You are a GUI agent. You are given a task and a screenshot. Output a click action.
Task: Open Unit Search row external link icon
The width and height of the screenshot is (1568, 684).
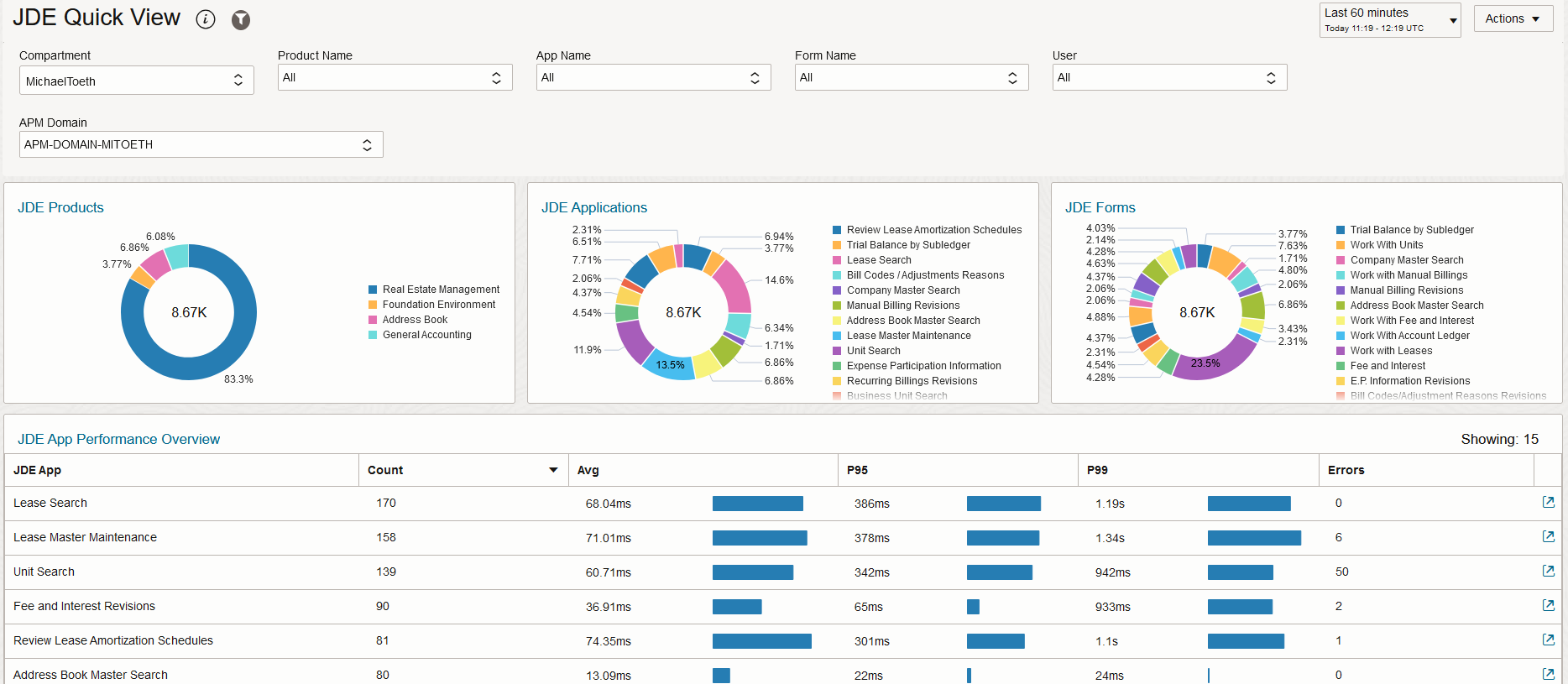(x=1549, y=571)
